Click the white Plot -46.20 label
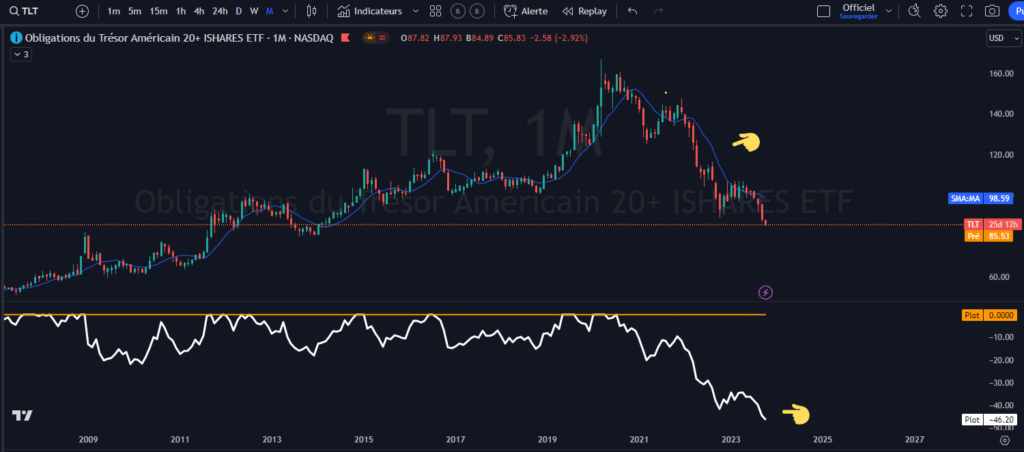Viewport: 1024px width, 452px height. [x=990, y=420]
